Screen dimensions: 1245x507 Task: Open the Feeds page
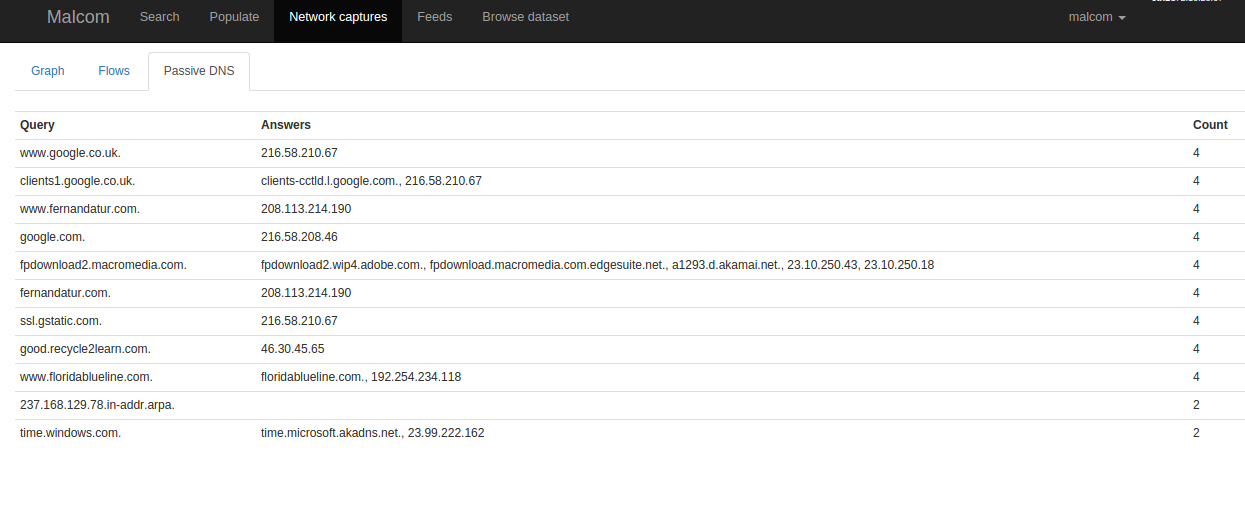(x=434, y=17)
